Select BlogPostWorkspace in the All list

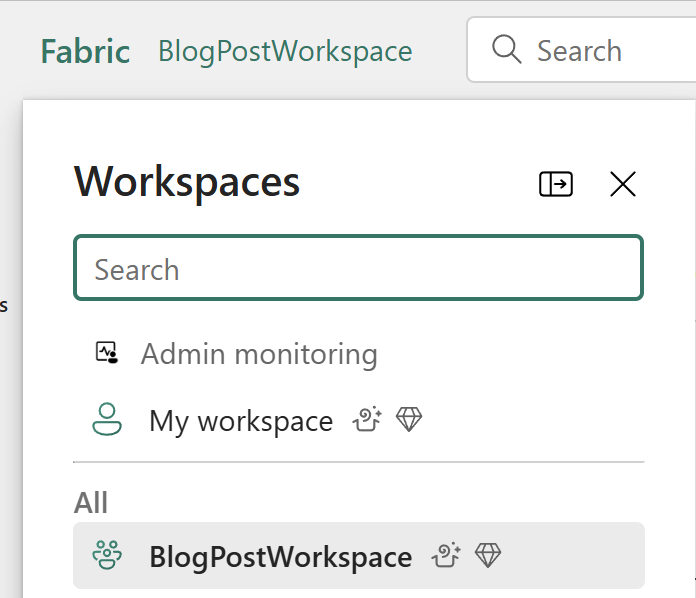pos(359,555)
